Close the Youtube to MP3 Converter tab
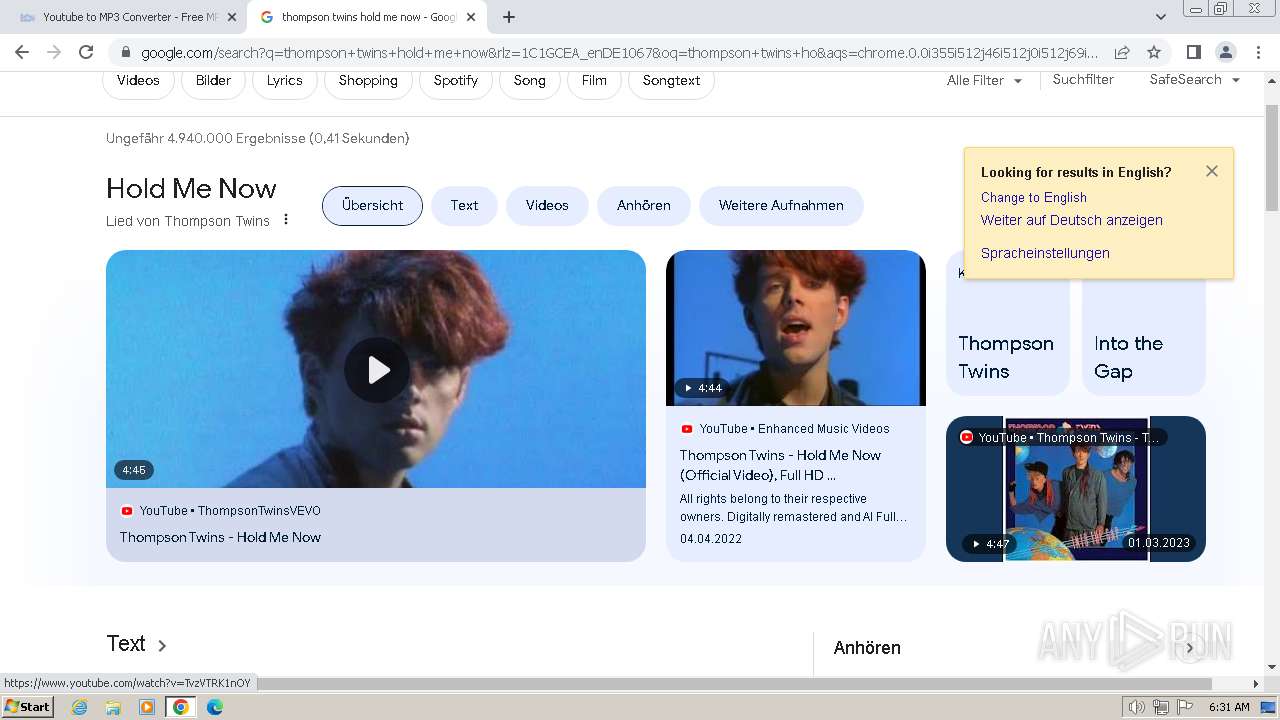Screen dimensions: 1280x720 pos(232,17)
